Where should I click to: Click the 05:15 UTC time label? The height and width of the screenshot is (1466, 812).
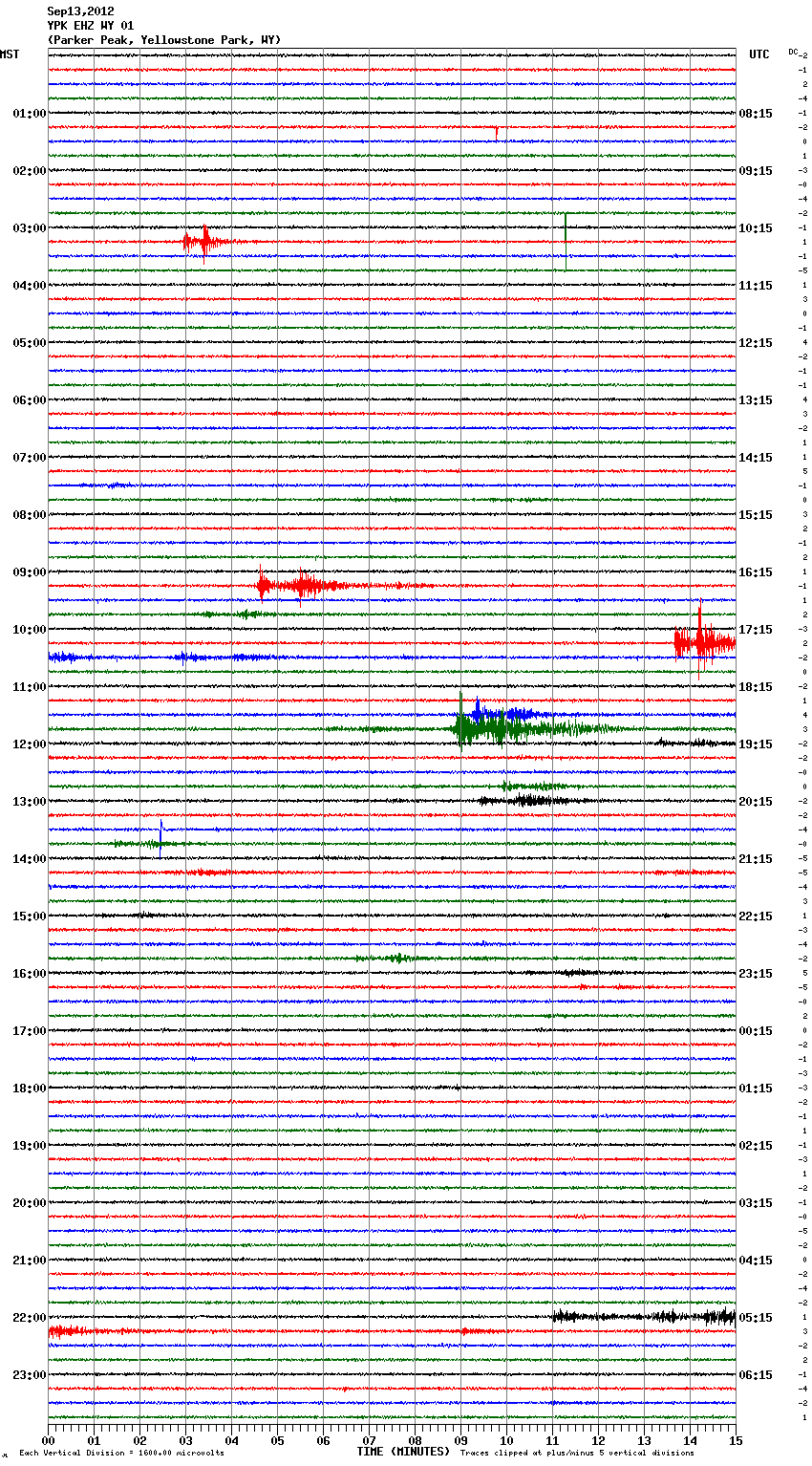pyautogui.click(x=756, y=1318)
